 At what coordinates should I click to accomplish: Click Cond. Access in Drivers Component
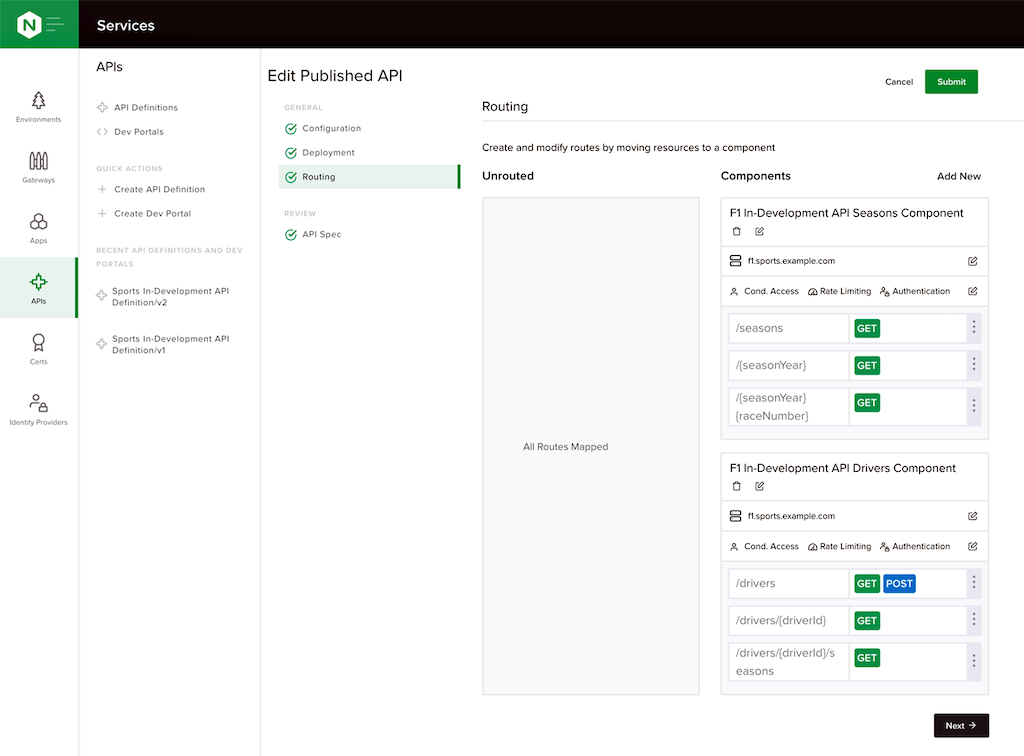[x=764, y=546]
